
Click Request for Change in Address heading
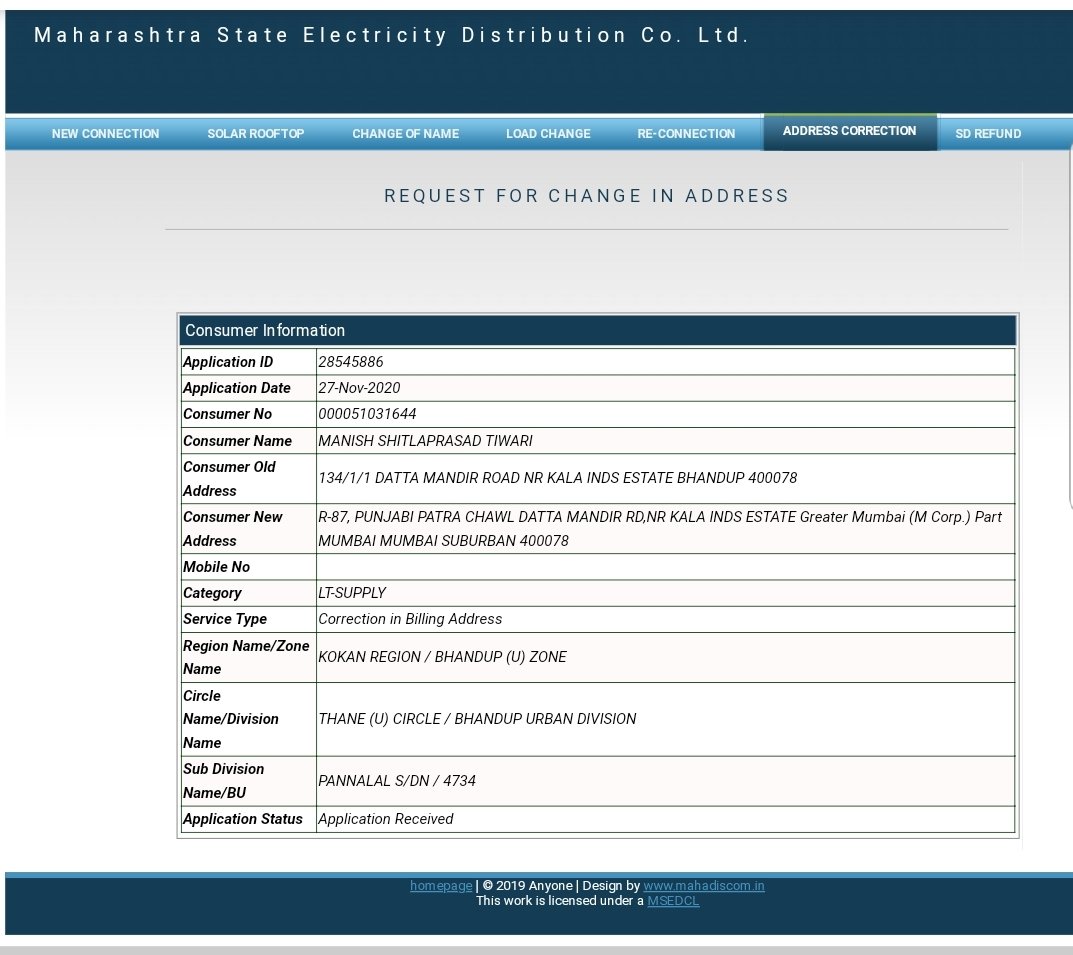coord(586,196)
